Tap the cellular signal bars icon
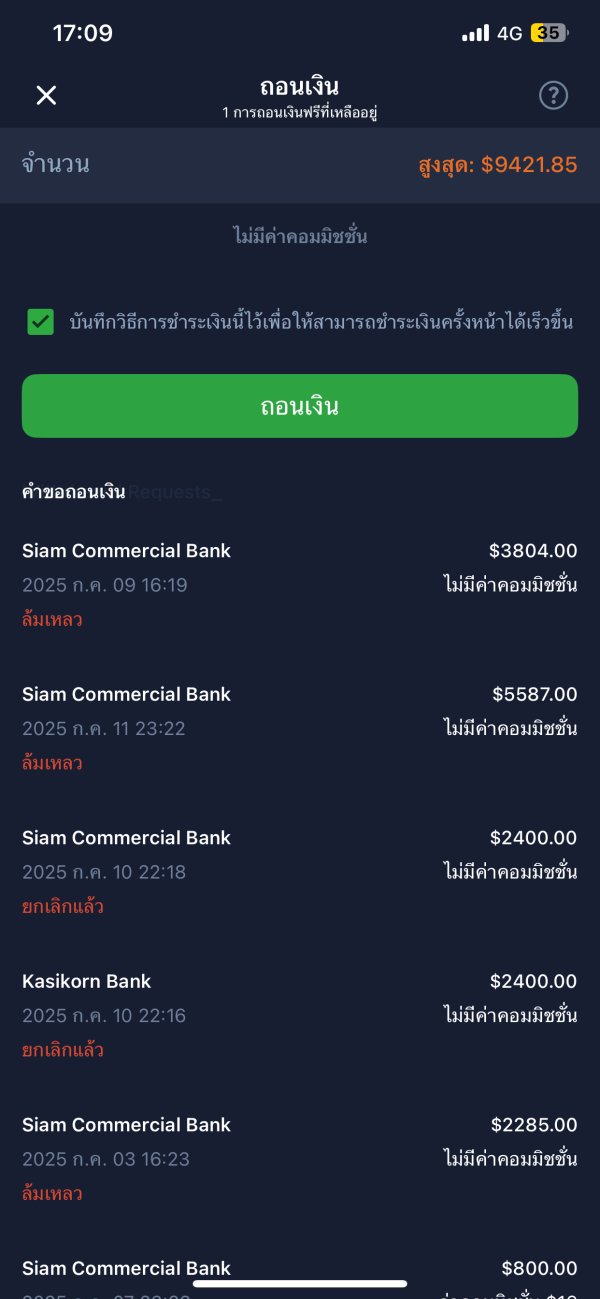Screen dimensions: 600x1299 475,33
